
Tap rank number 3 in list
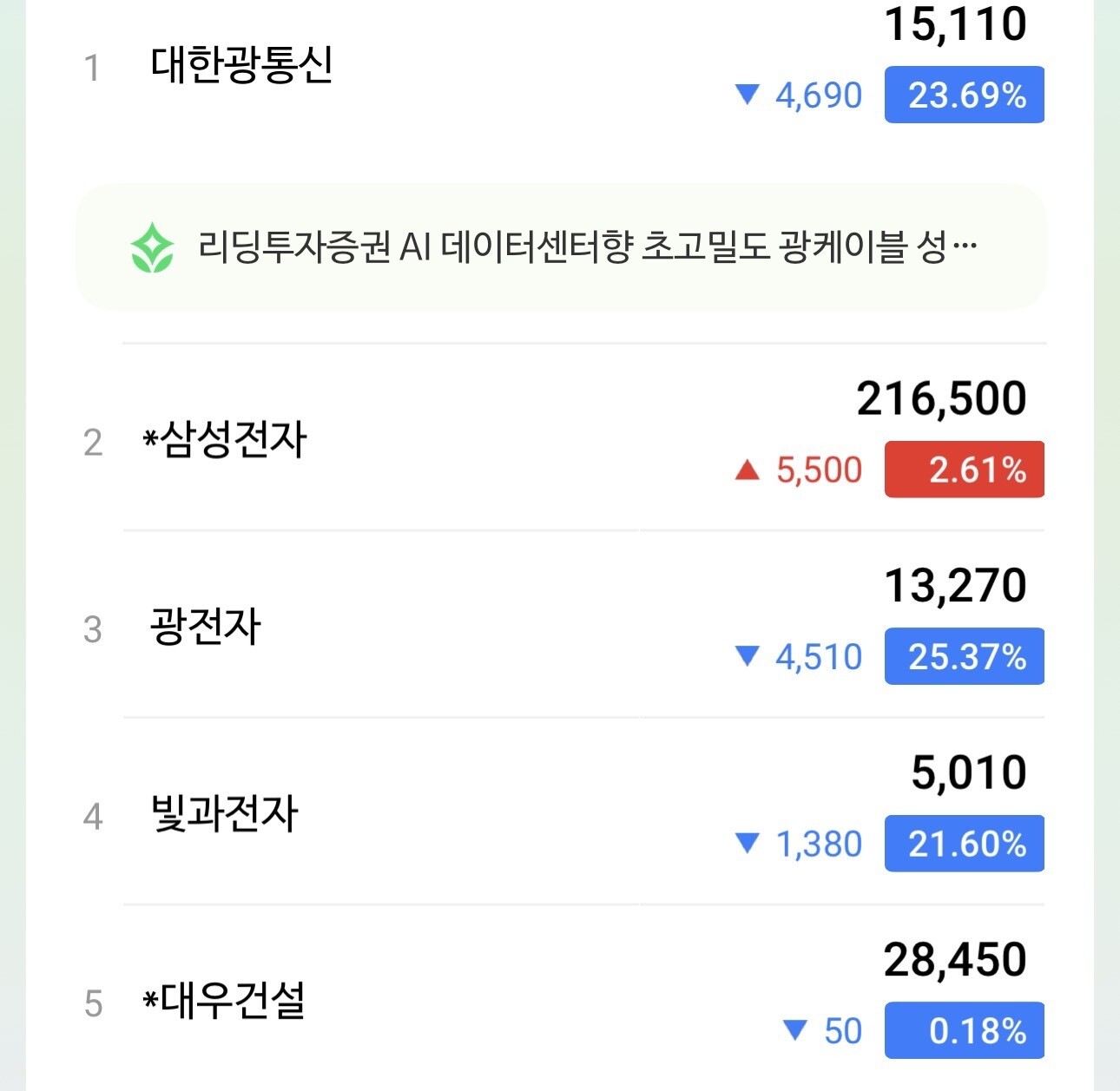coord(93,629)
